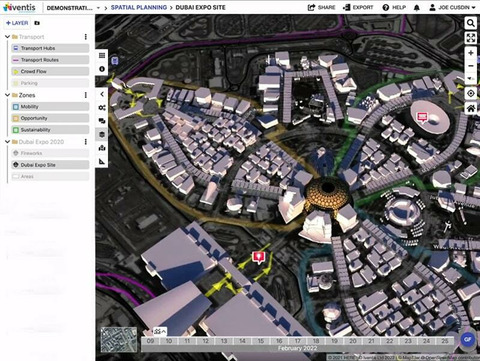Toggle the Crowd Flow layer
Viewport: 480px width, 361px height.
point(50,71)
